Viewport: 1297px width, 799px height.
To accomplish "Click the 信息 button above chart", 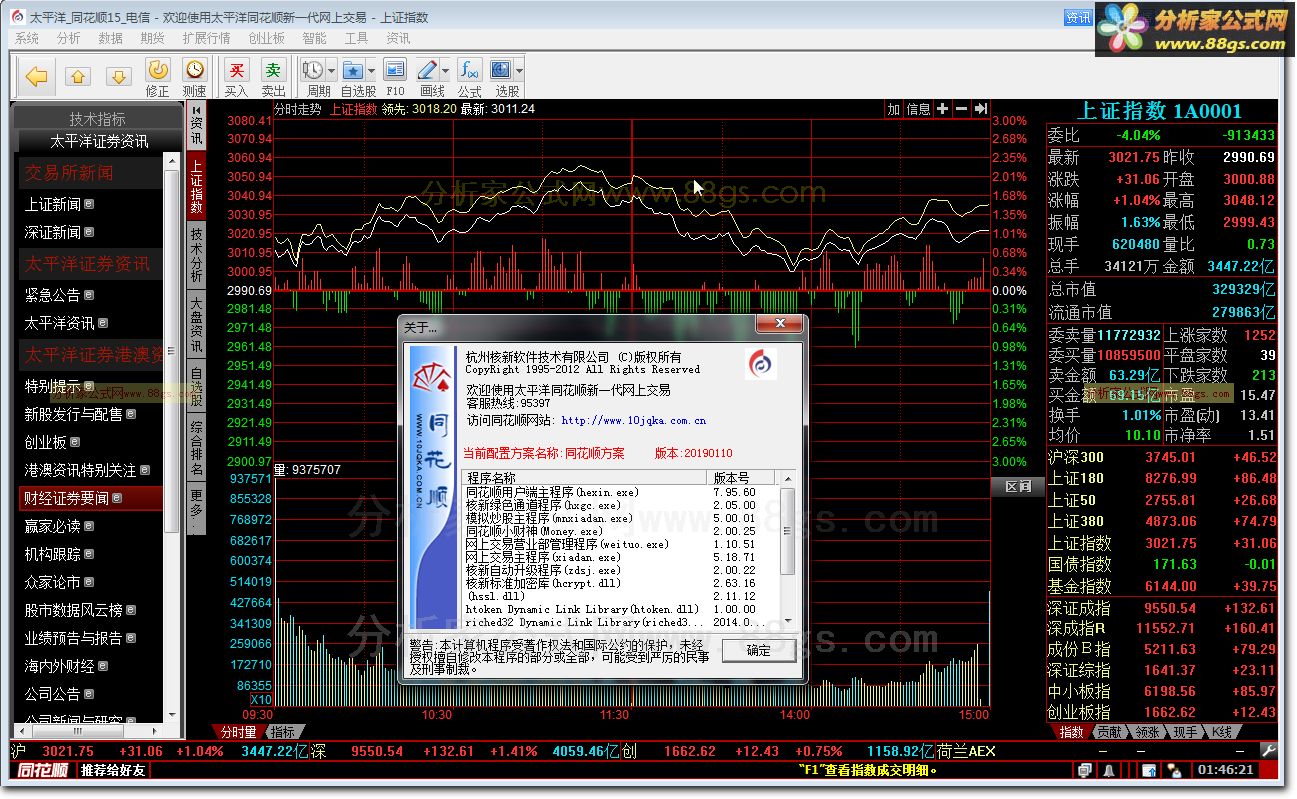I will [918, 109].
